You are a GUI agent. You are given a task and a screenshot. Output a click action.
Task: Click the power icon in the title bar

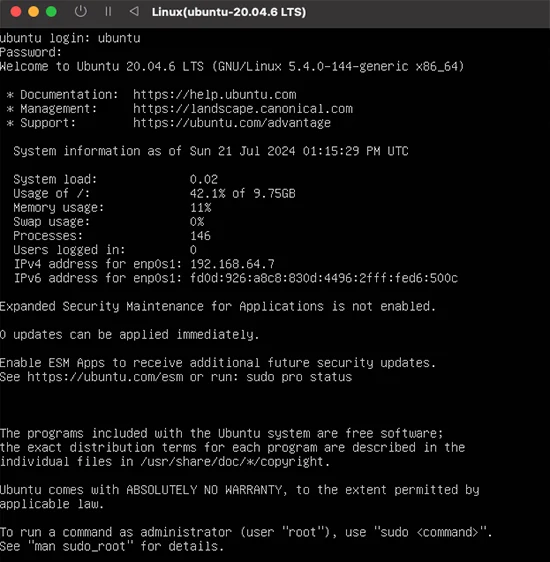pos(81,11)
